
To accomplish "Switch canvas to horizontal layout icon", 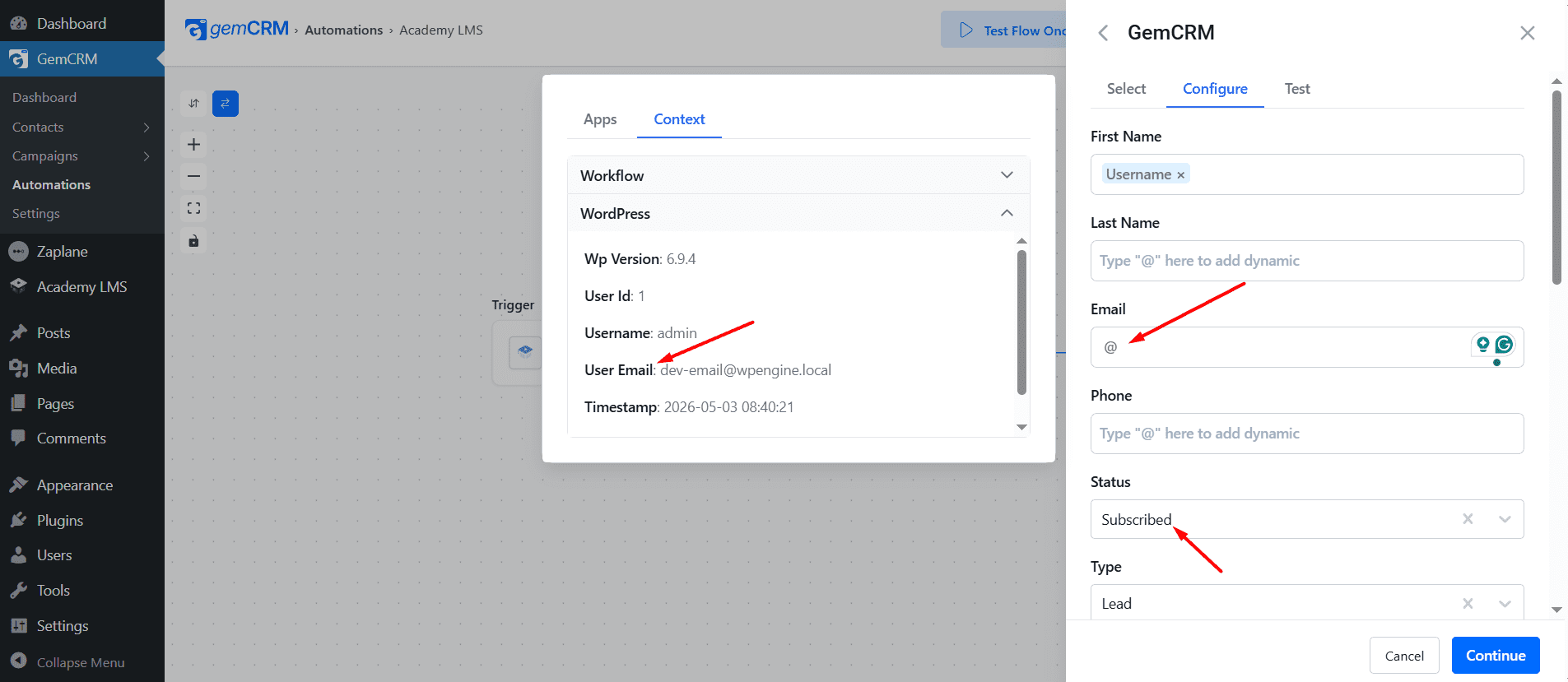I will (x=226, y=104).
